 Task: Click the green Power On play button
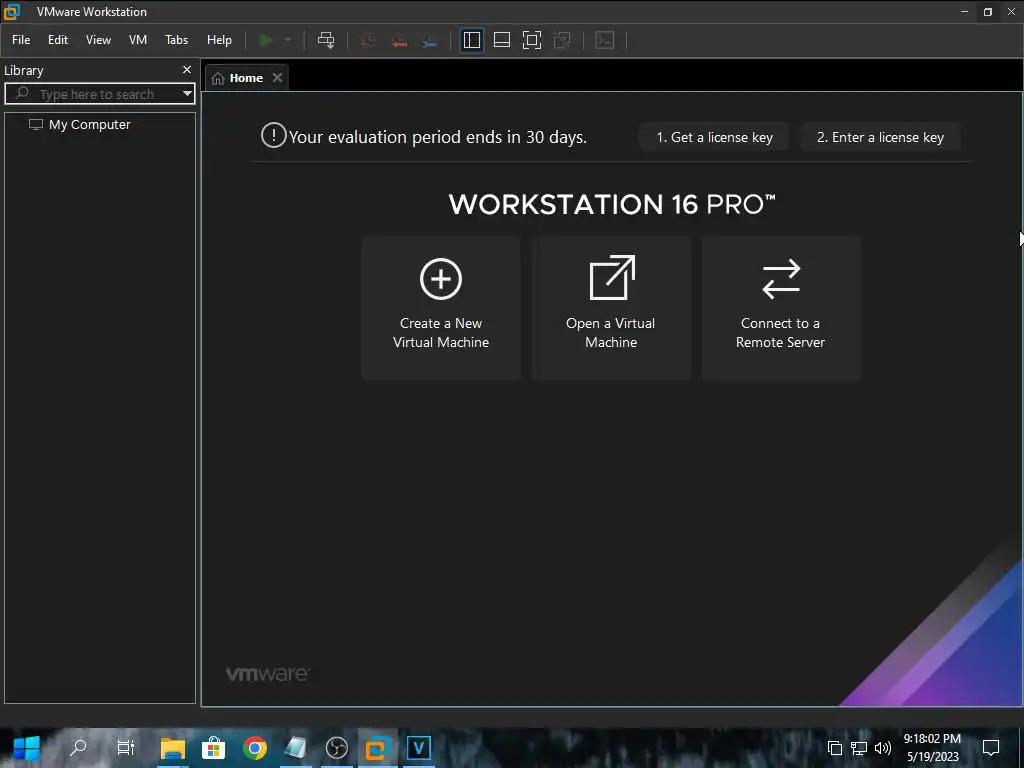266,40
